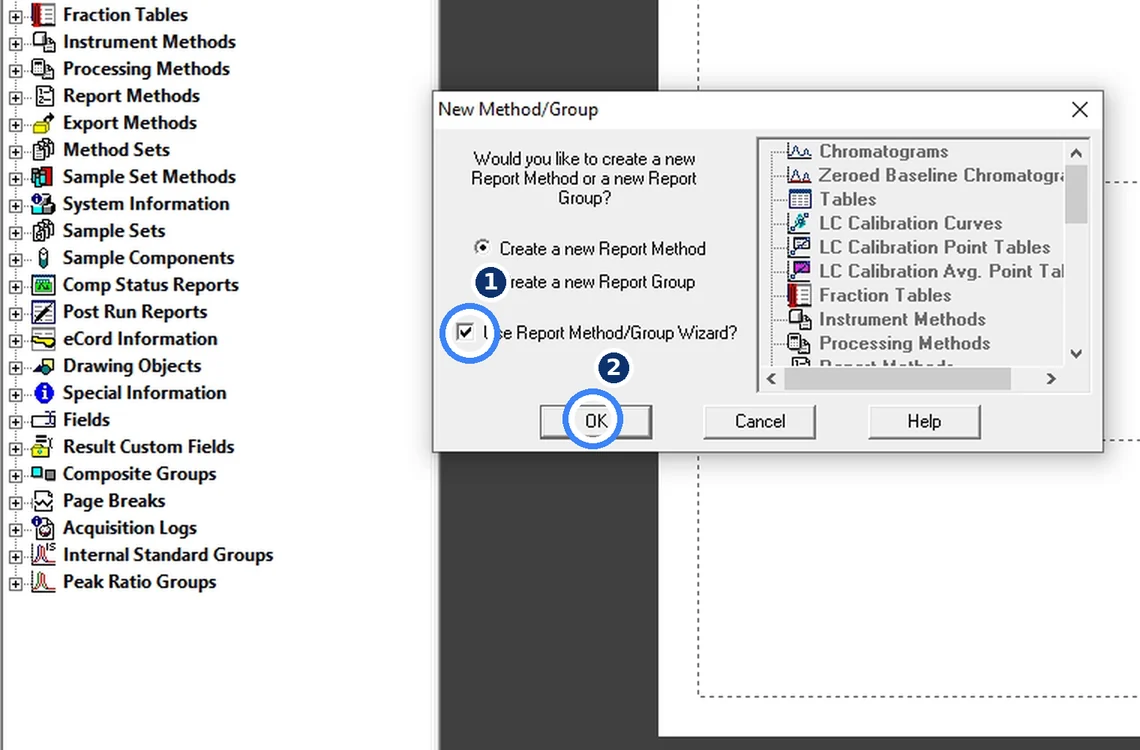The image size is (1140, 750).
Task: Click the Method Sets icon
Action: tap(43, 150)
